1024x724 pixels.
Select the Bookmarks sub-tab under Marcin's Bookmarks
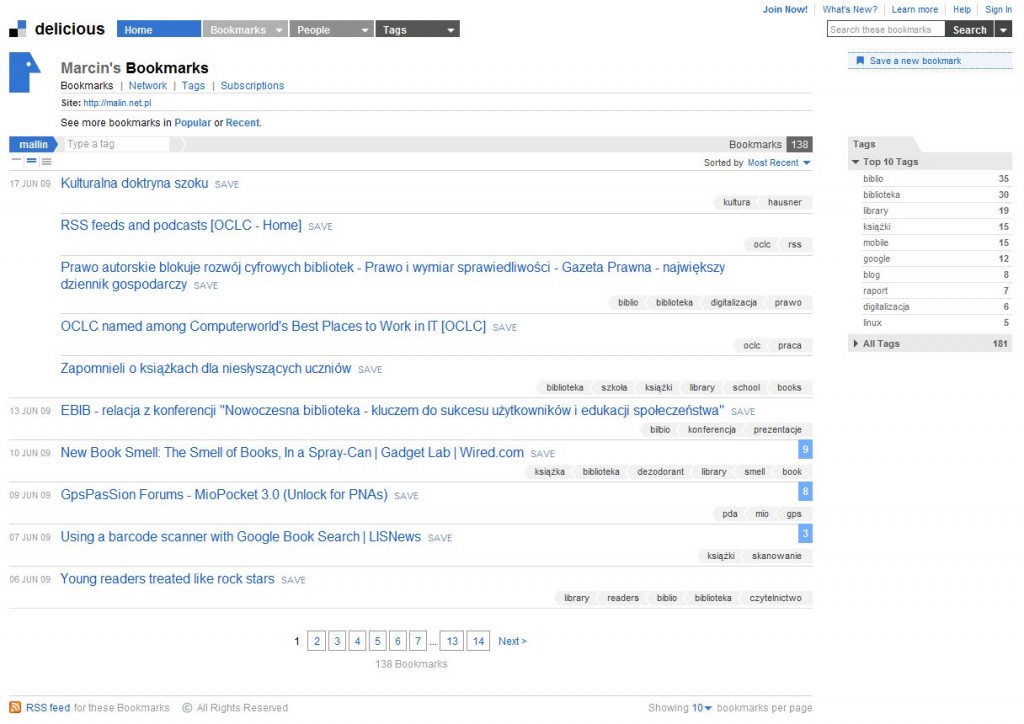(x=87, y=86)
